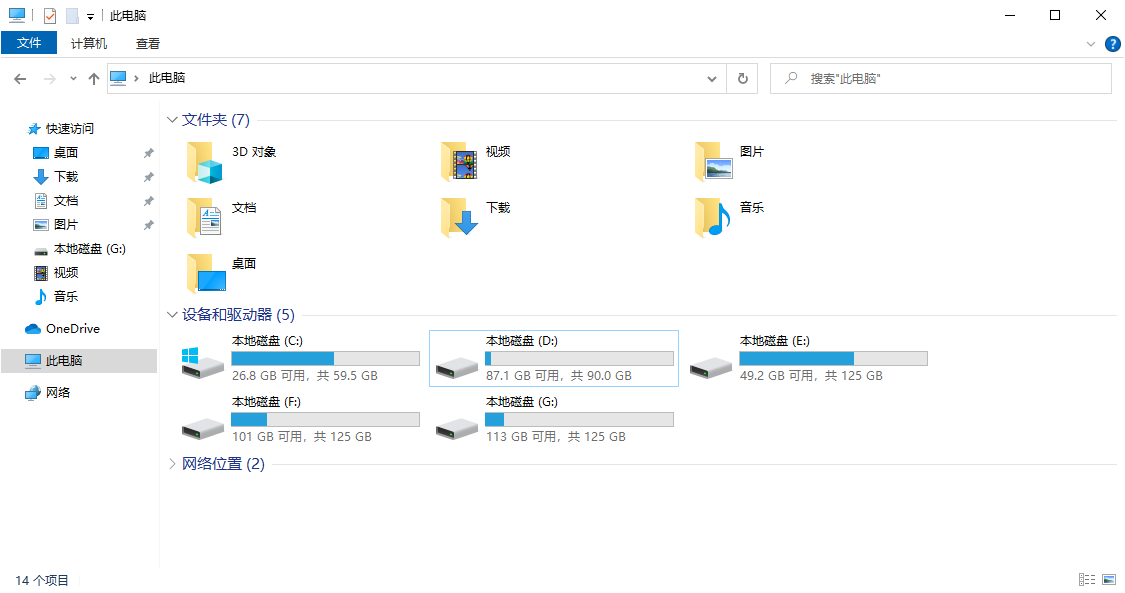1125x593 pixels.
Task: Click the 此电脑 address bar path text
Action: 167,78
